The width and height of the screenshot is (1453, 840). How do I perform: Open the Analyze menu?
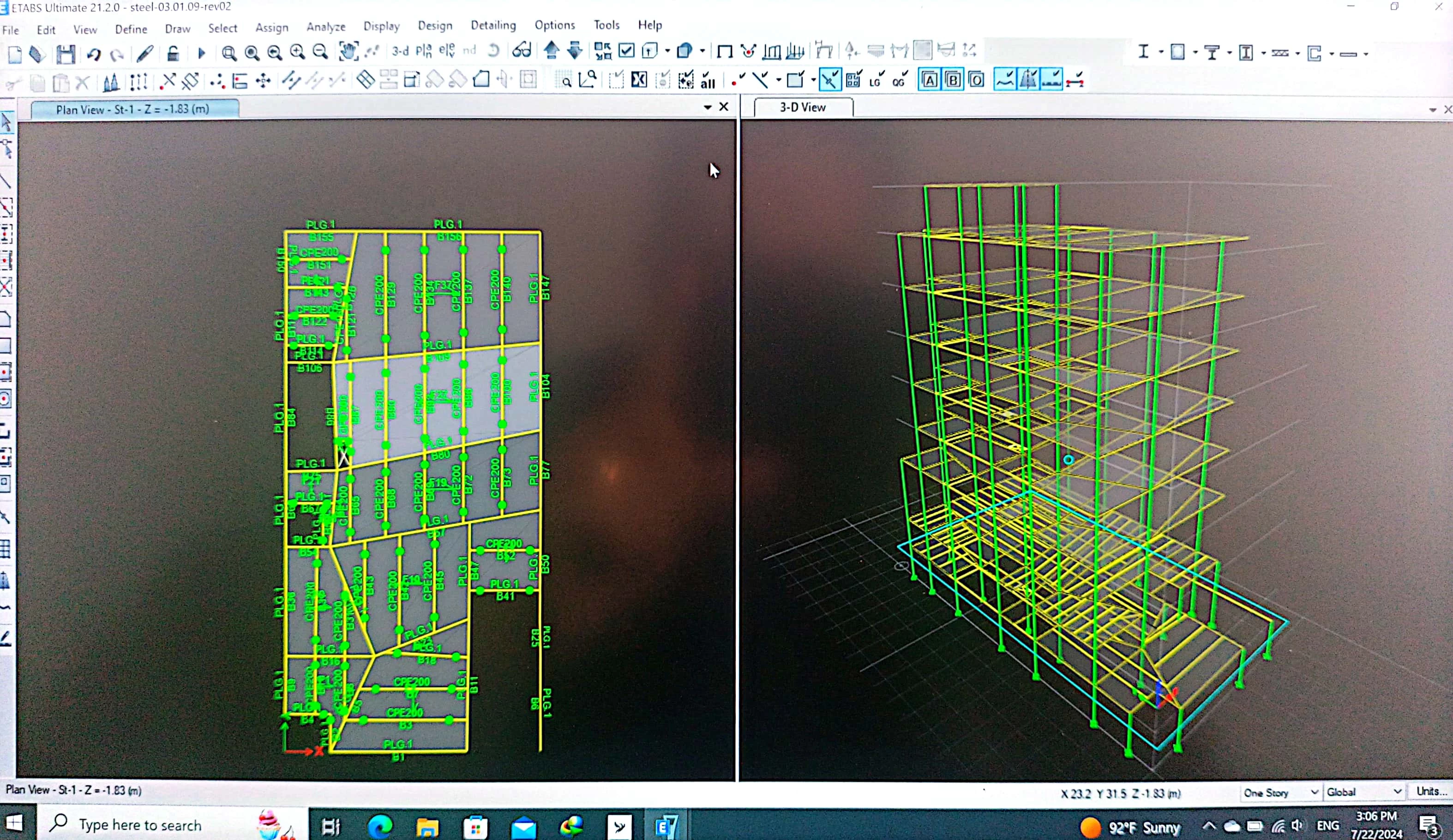[x=326, y=27]
